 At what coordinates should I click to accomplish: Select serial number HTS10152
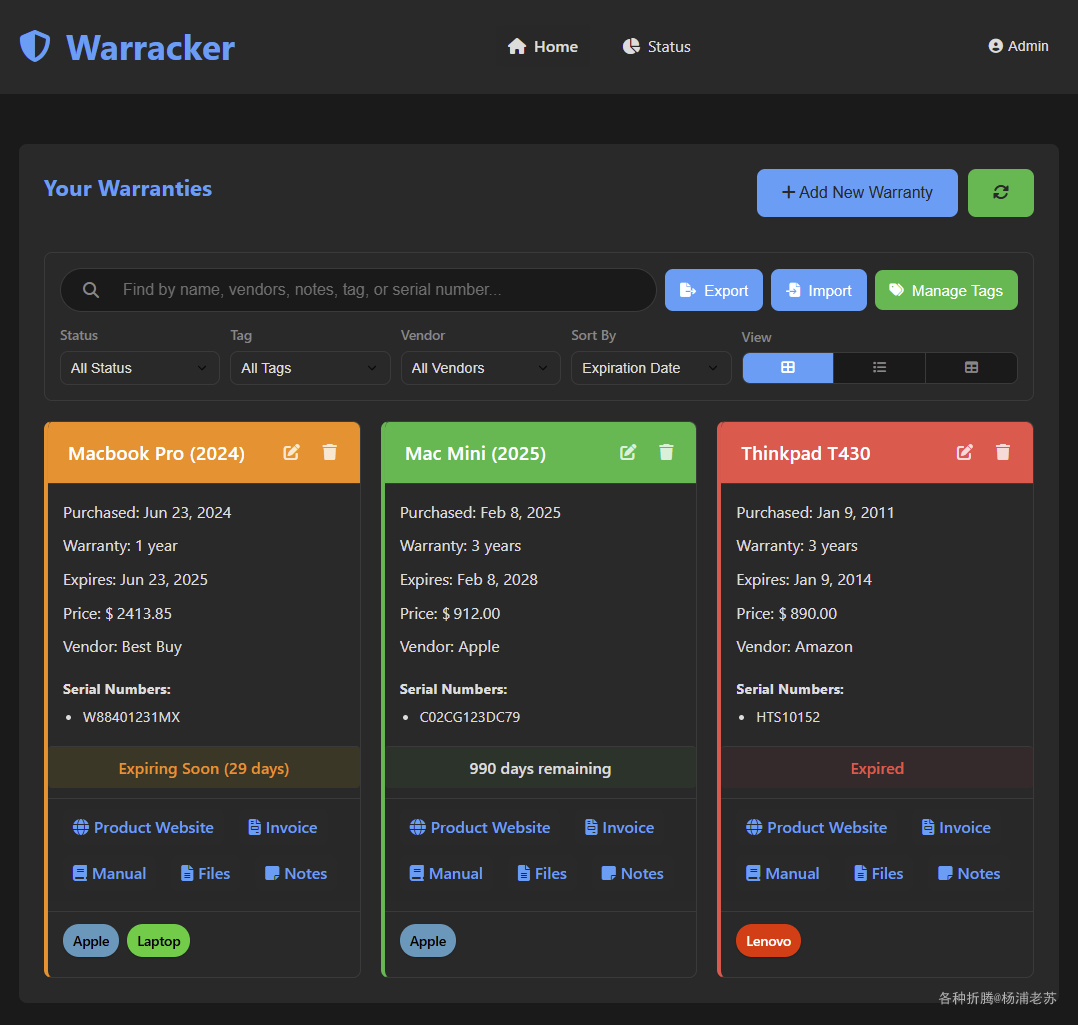(x=788, y=717)
